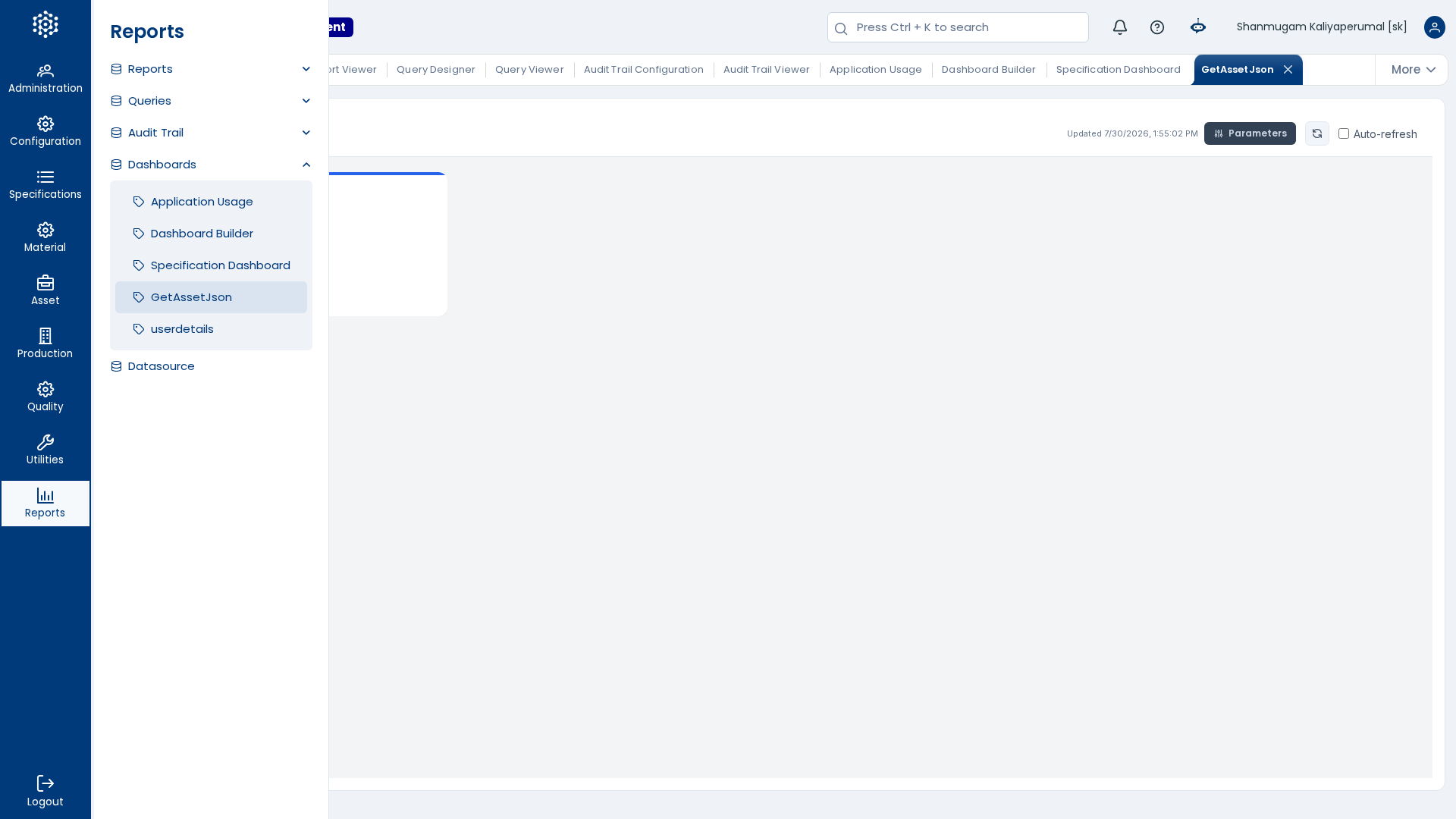
Task: Open the help question mark icon
Action: pyautogui.click(x=1157, y=27)
